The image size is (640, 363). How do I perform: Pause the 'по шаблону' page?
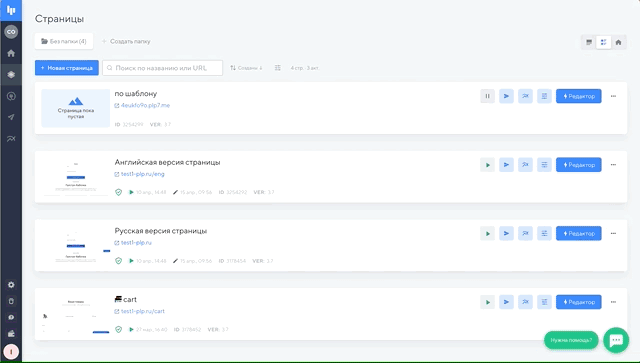tap(487, 96)
